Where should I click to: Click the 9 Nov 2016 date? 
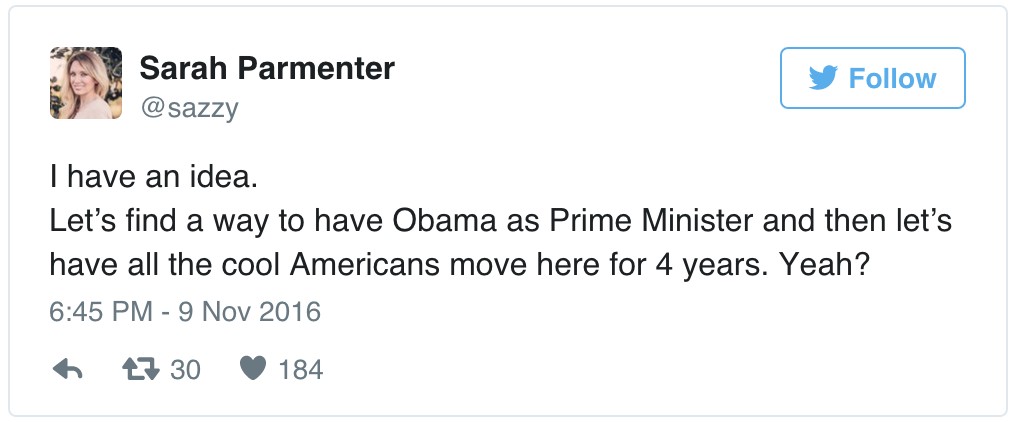[243, 311]
